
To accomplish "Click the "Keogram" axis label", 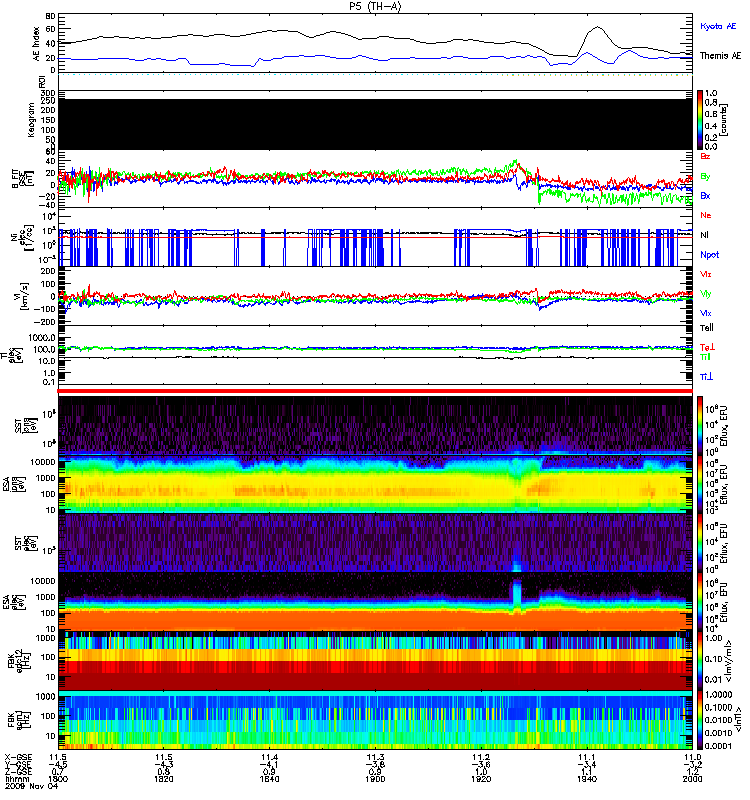I will point(31,119).
